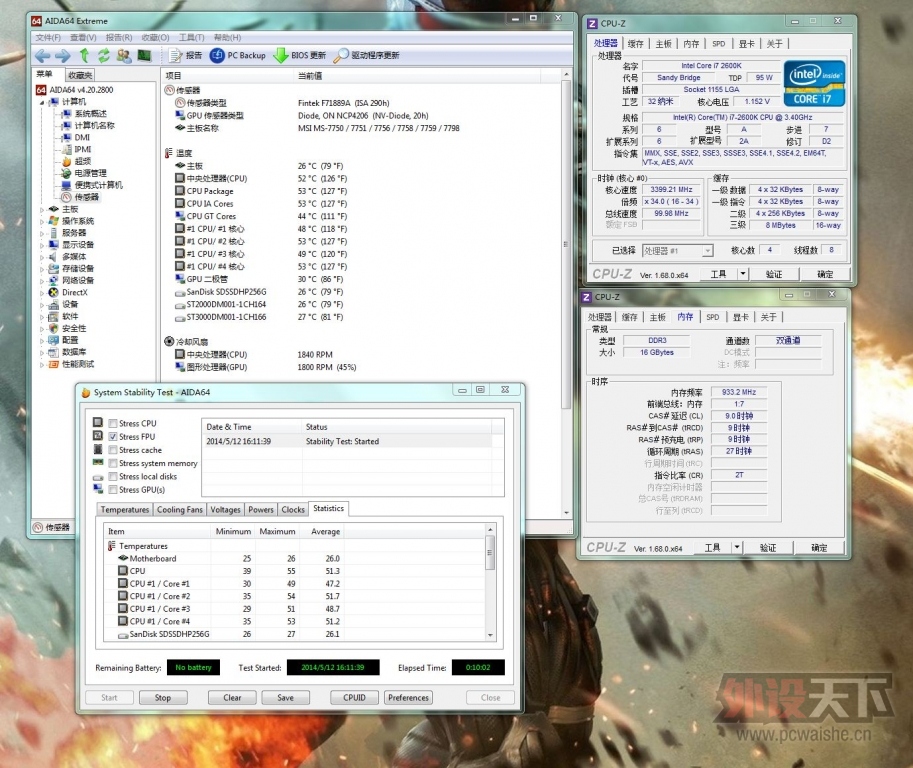Select the IPMI item in the tree
The height and width of the screenshot is (768, 913).
[x=83, y=149]
